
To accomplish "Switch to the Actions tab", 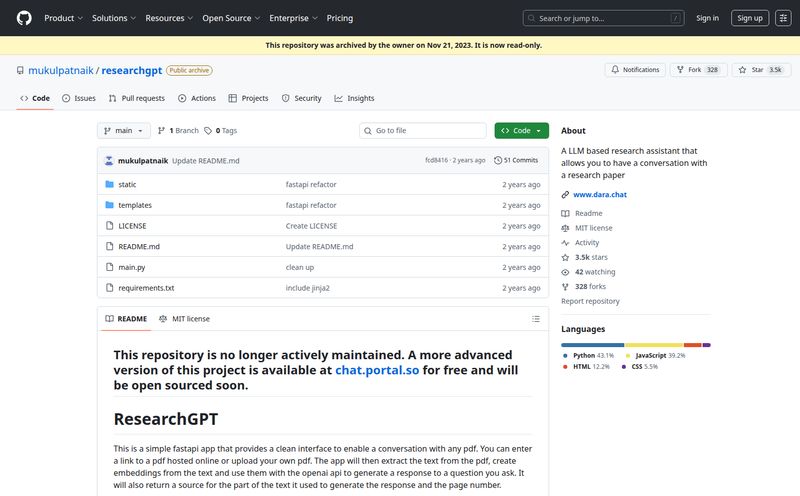I will 197,98.
